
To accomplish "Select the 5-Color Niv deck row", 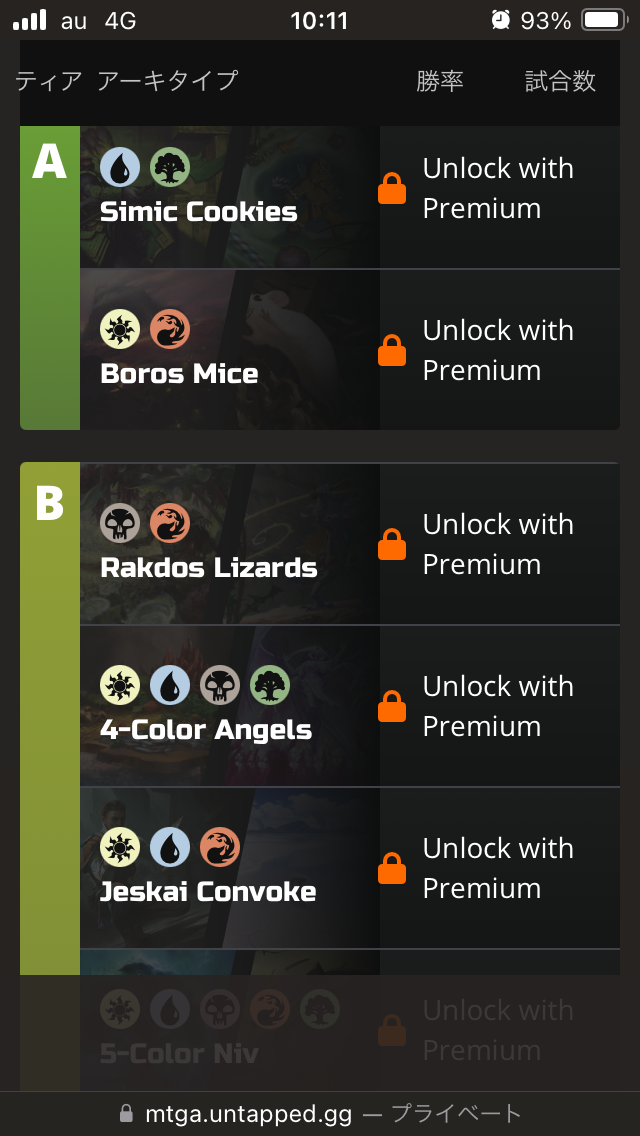I will pyautogui.click(x=180, y=1052).
